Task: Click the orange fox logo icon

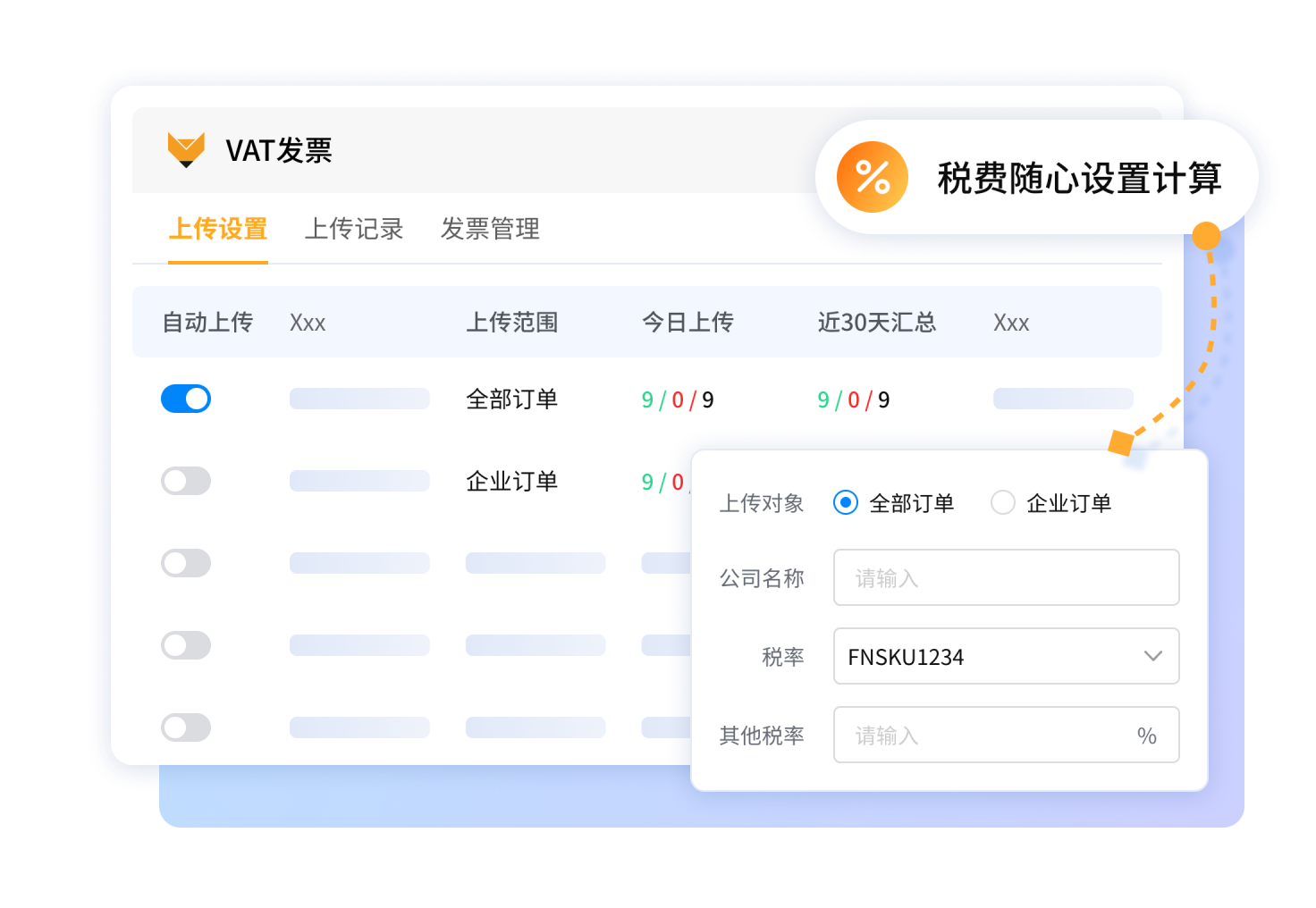Action: coord(186,149)
